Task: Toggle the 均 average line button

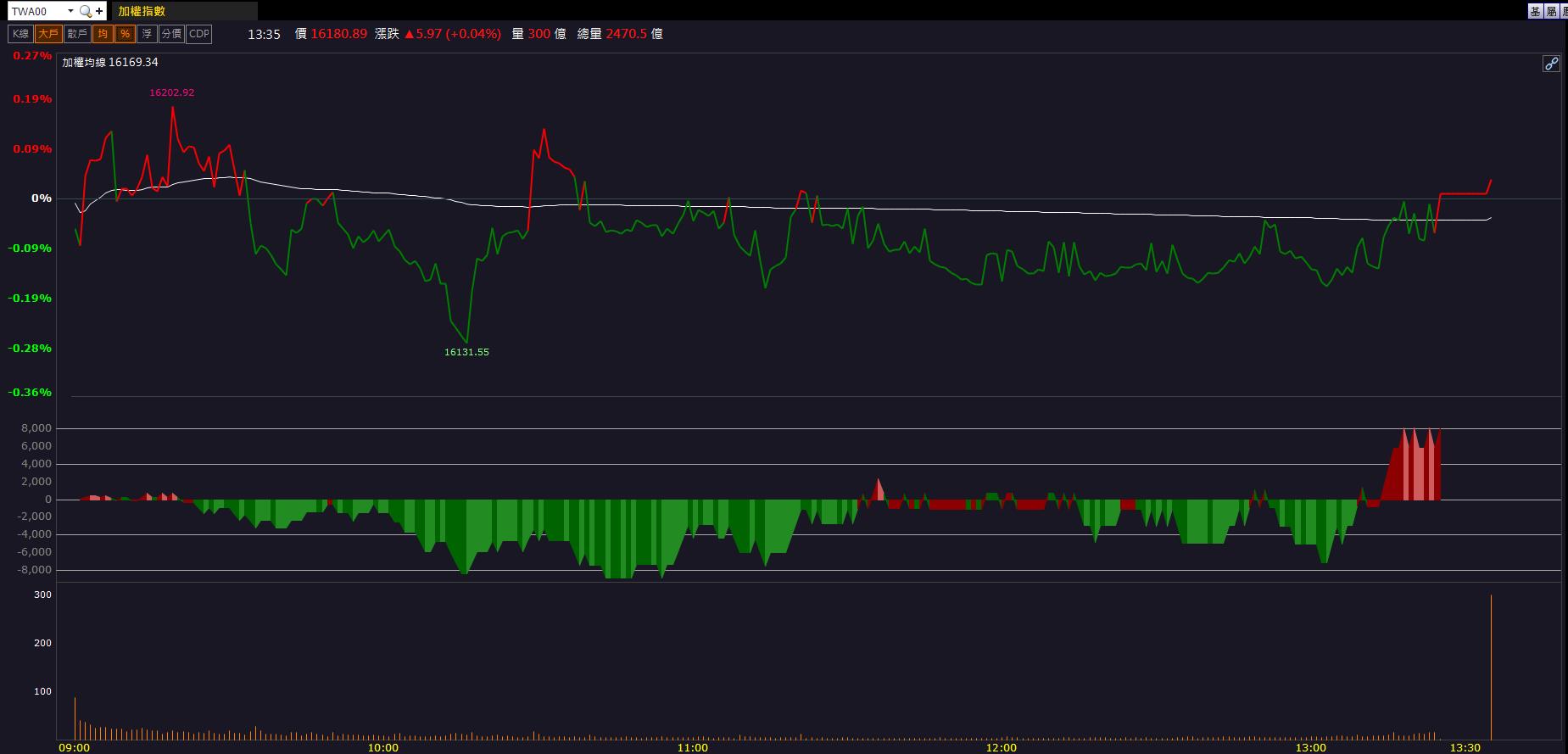Action: [x=103, y=34]
